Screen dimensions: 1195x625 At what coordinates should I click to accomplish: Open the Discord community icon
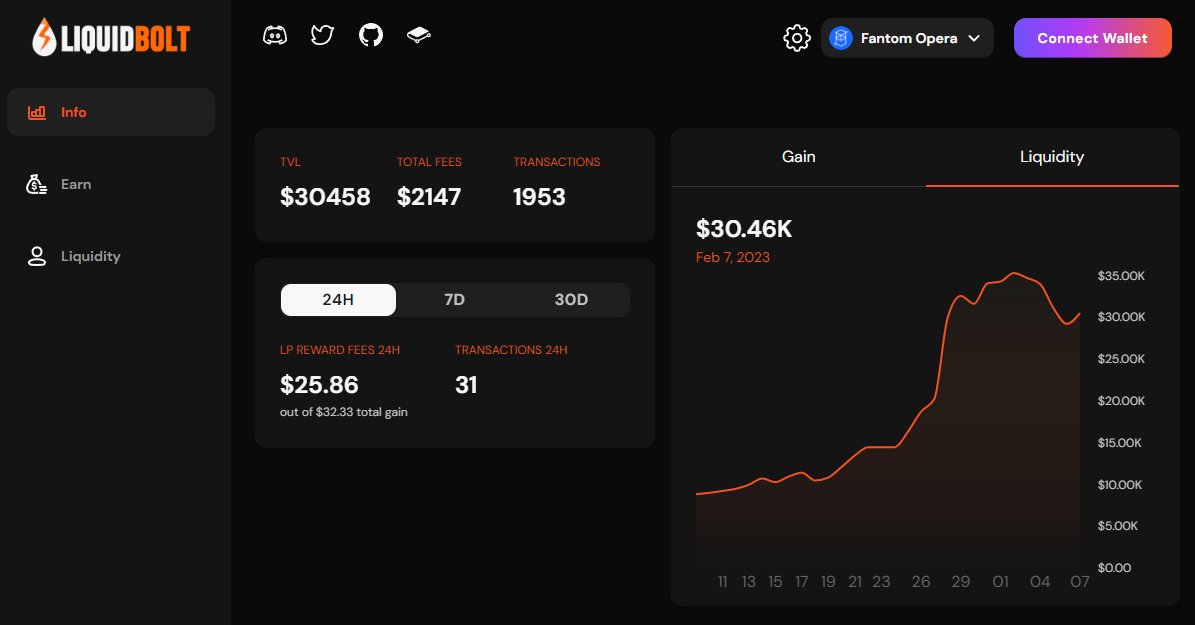coord(275,35)
